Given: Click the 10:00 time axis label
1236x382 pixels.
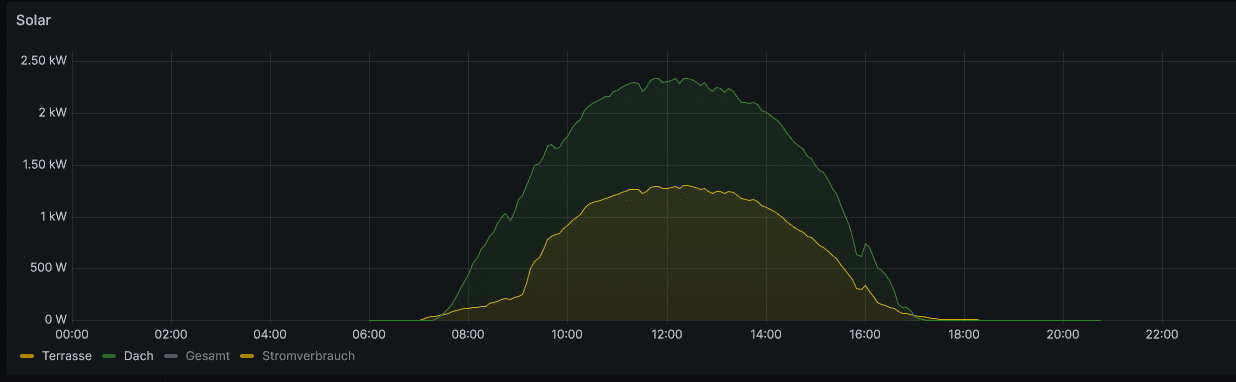Looking at the screenshot, I should point(568,335).
